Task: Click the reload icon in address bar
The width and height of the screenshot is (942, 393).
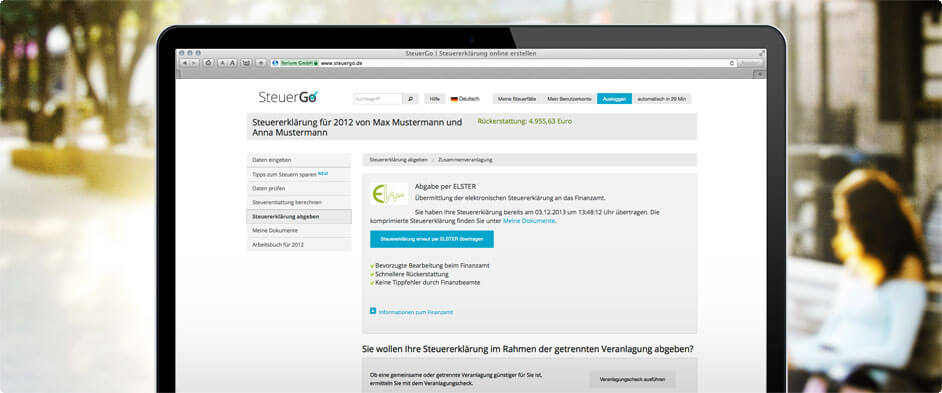Action: (732, 63)
